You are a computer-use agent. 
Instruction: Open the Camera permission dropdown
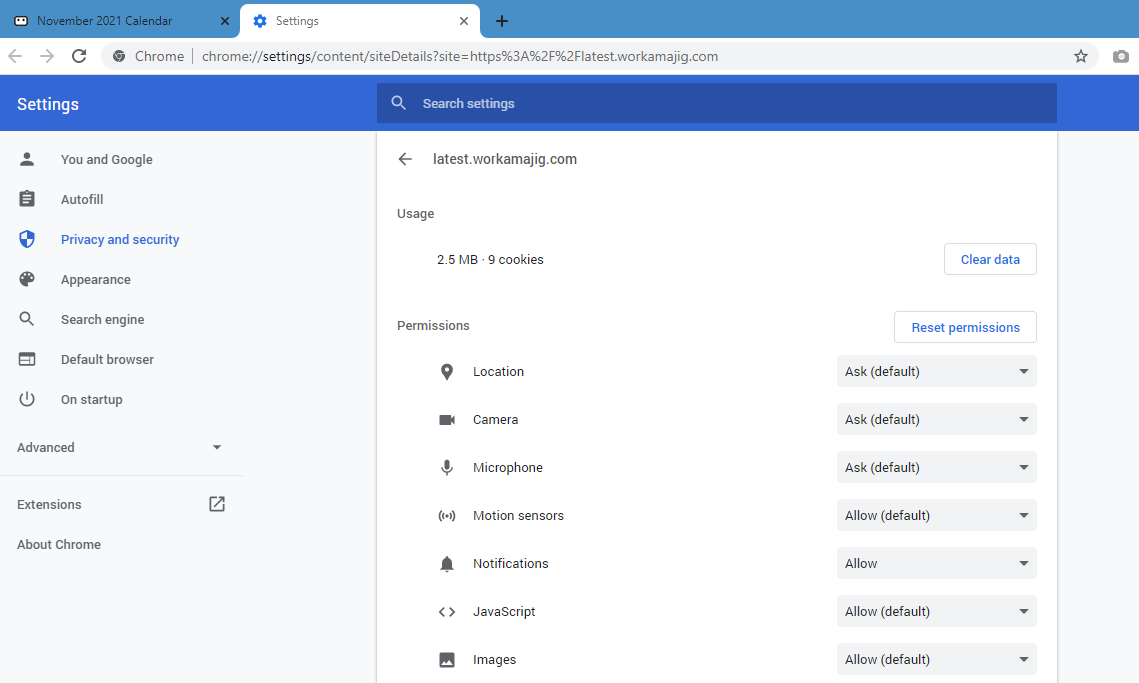pos(936,419)
